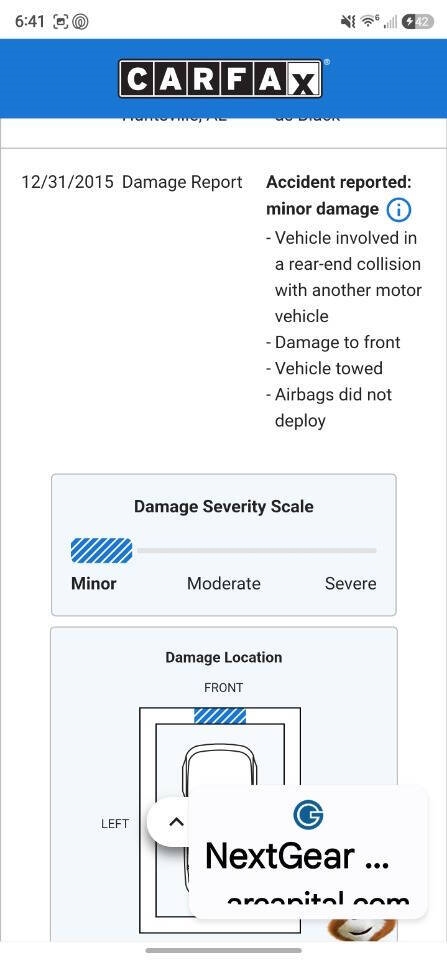Tap the Moderate severity label
This screenshot has height=960, width=447.
[x=224, y=583]
